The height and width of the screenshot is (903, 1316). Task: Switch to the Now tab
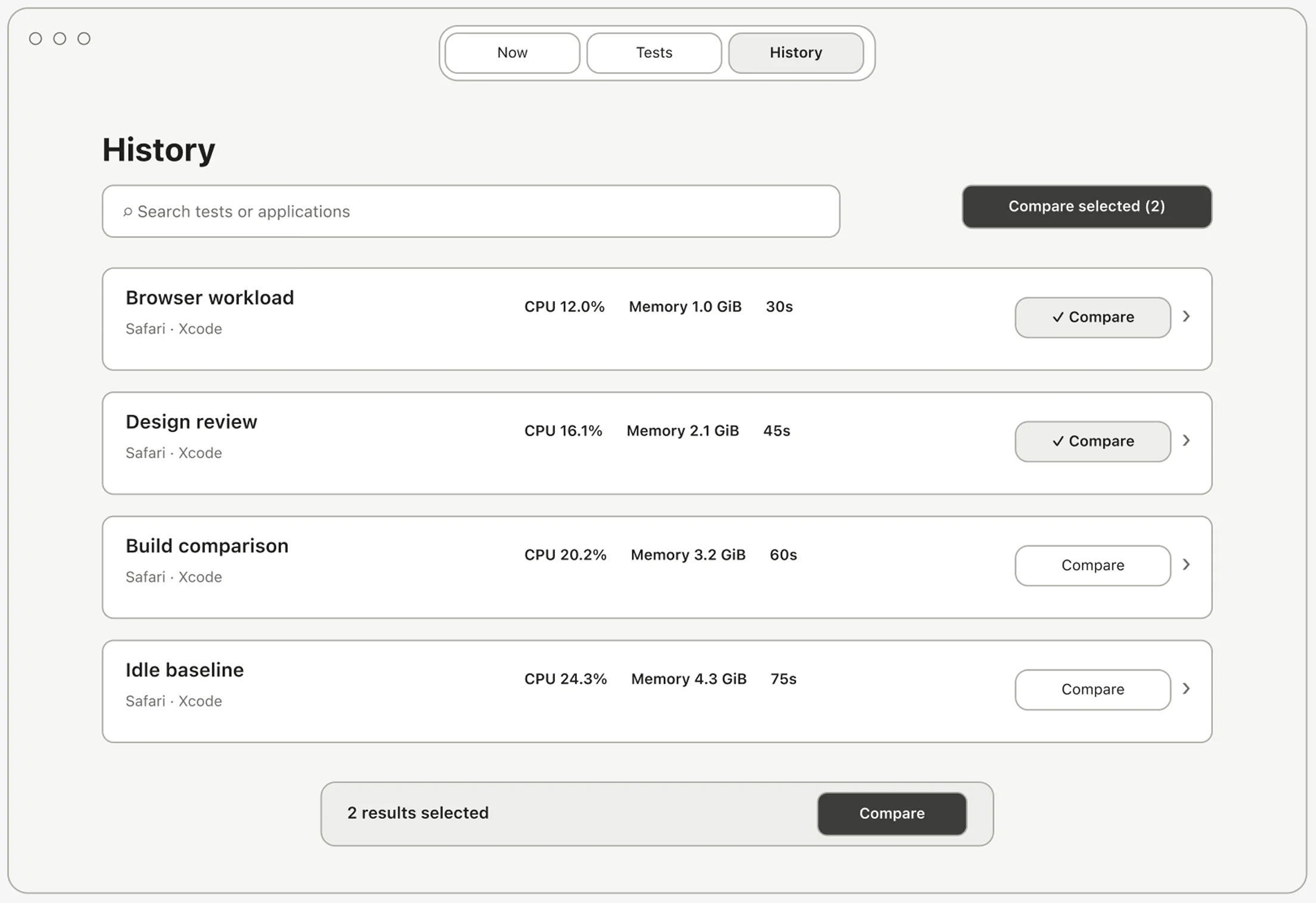click(512, 53)
